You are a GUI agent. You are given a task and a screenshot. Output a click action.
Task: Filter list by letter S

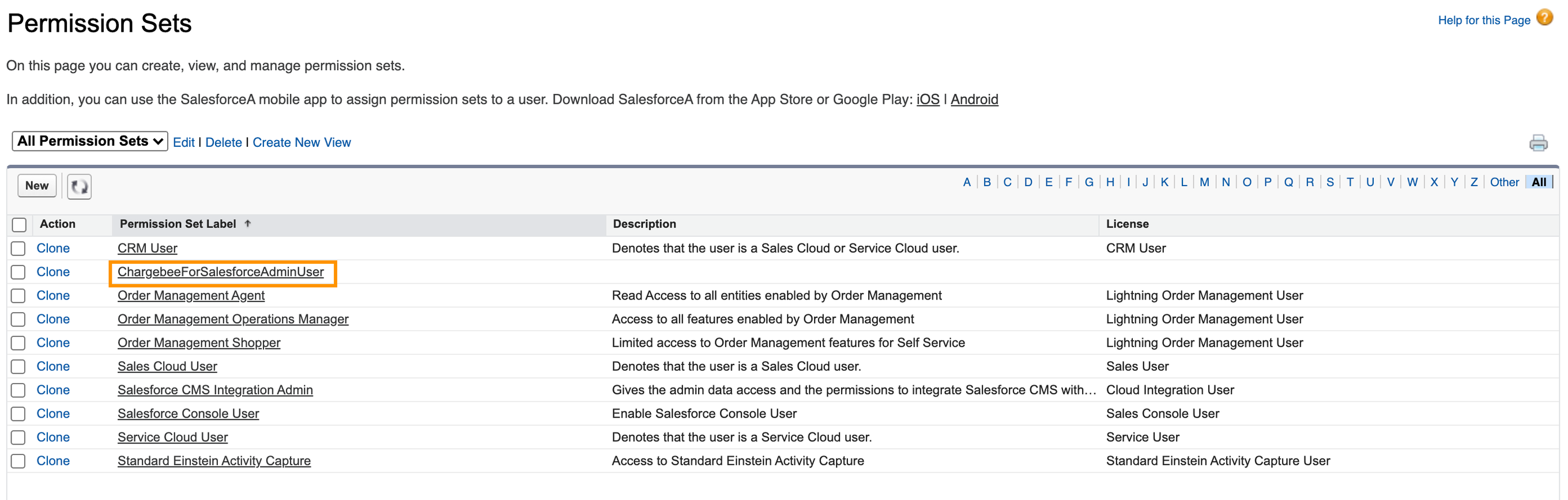(1329, 182)
